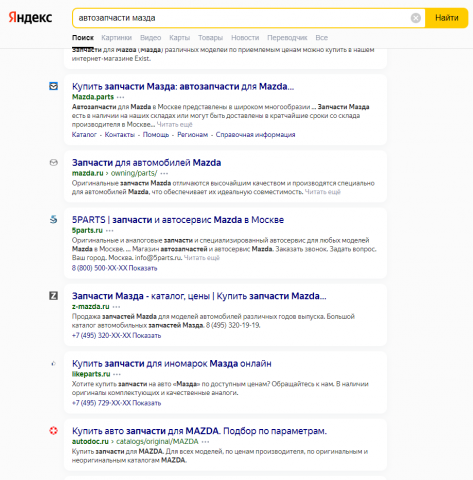Viewport: 473px width, 480px height.
Task: Click the autodoc.ru green domain link
Action: pos(90,441)
